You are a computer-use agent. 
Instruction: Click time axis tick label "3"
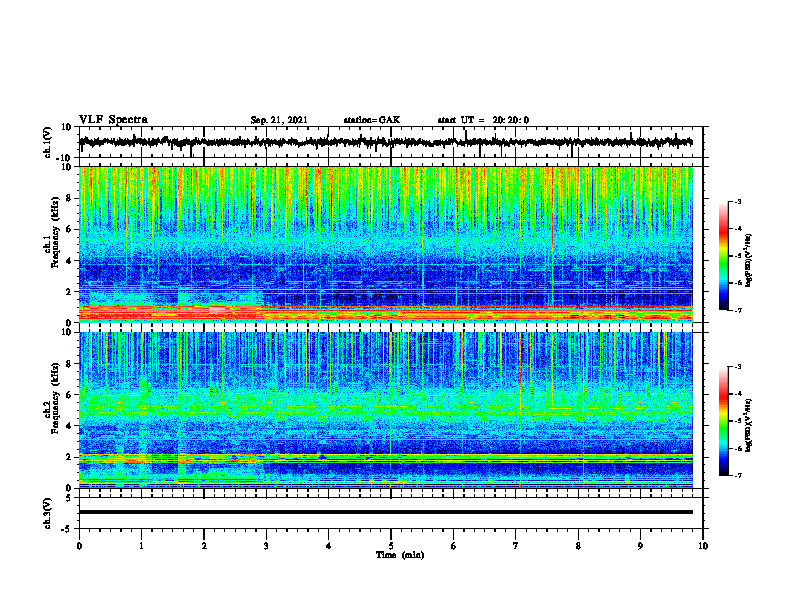pyautogui.click(x=266, y=546)
